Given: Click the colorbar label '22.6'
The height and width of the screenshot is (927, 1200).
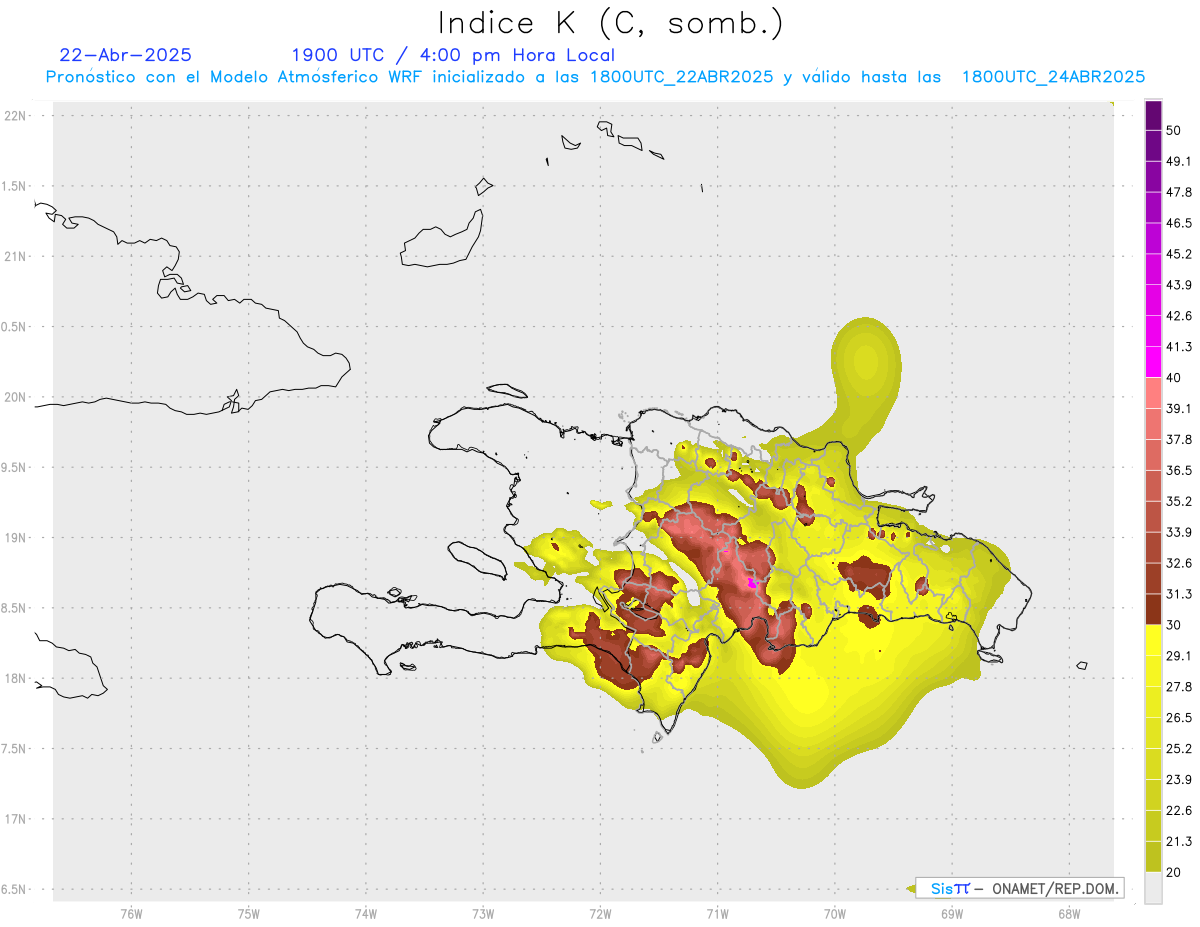Looking at the screenshot, I should [1179, 810].
